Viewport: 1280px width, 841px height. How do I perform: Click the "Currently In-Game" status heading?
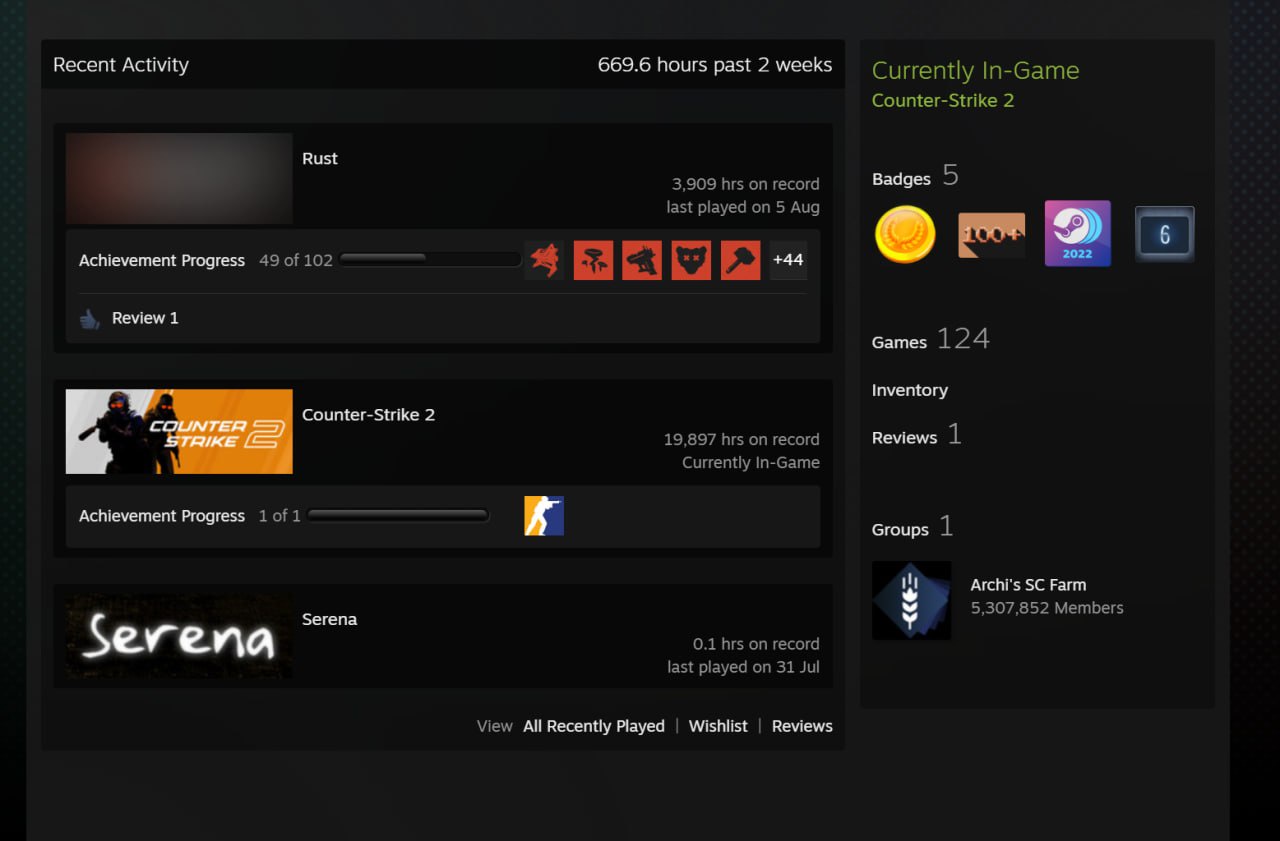976,71
